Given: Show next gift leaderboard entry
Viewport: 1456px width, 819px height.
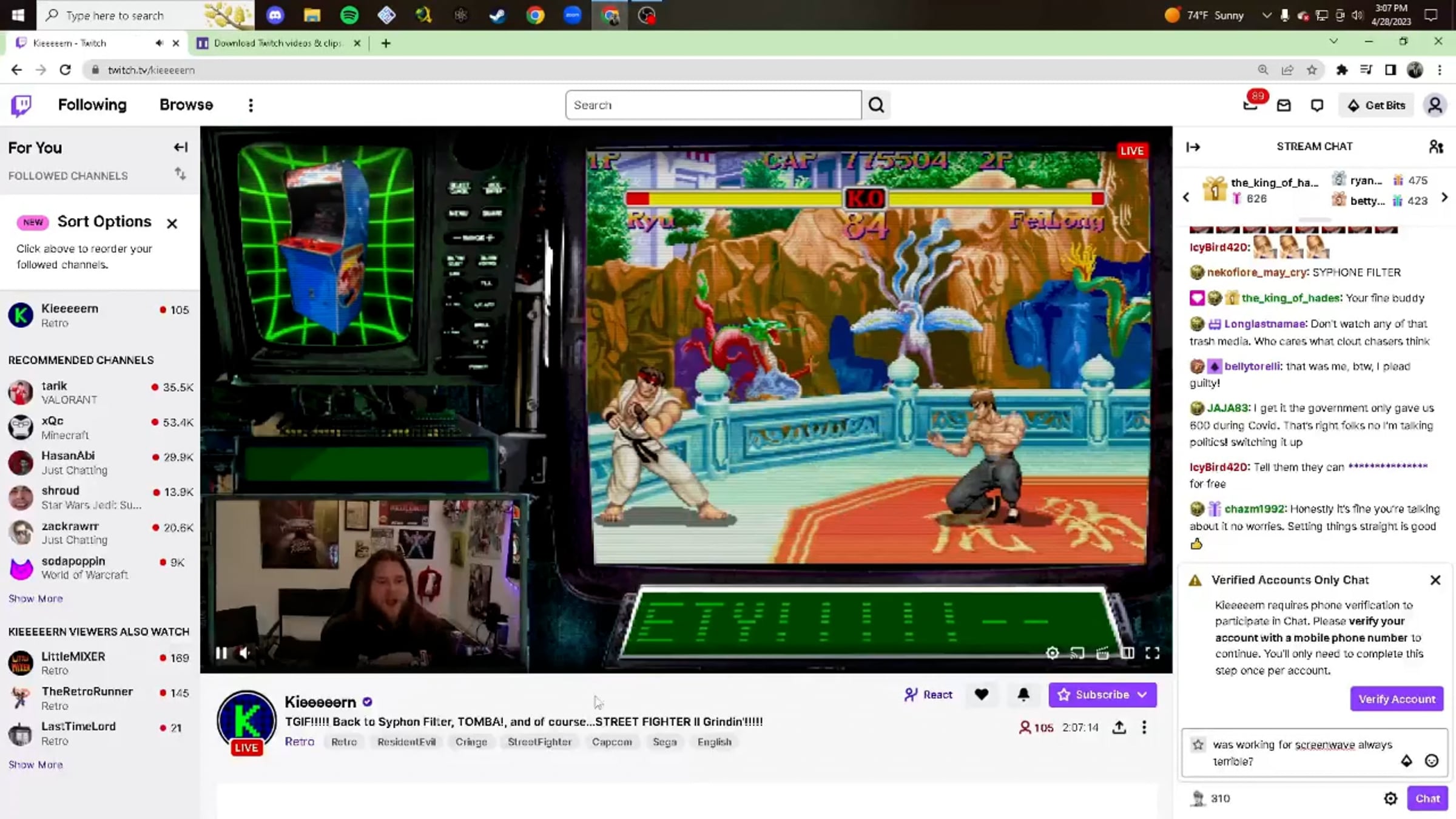Looking at the screenshot, I should [x=1444, y=197].
